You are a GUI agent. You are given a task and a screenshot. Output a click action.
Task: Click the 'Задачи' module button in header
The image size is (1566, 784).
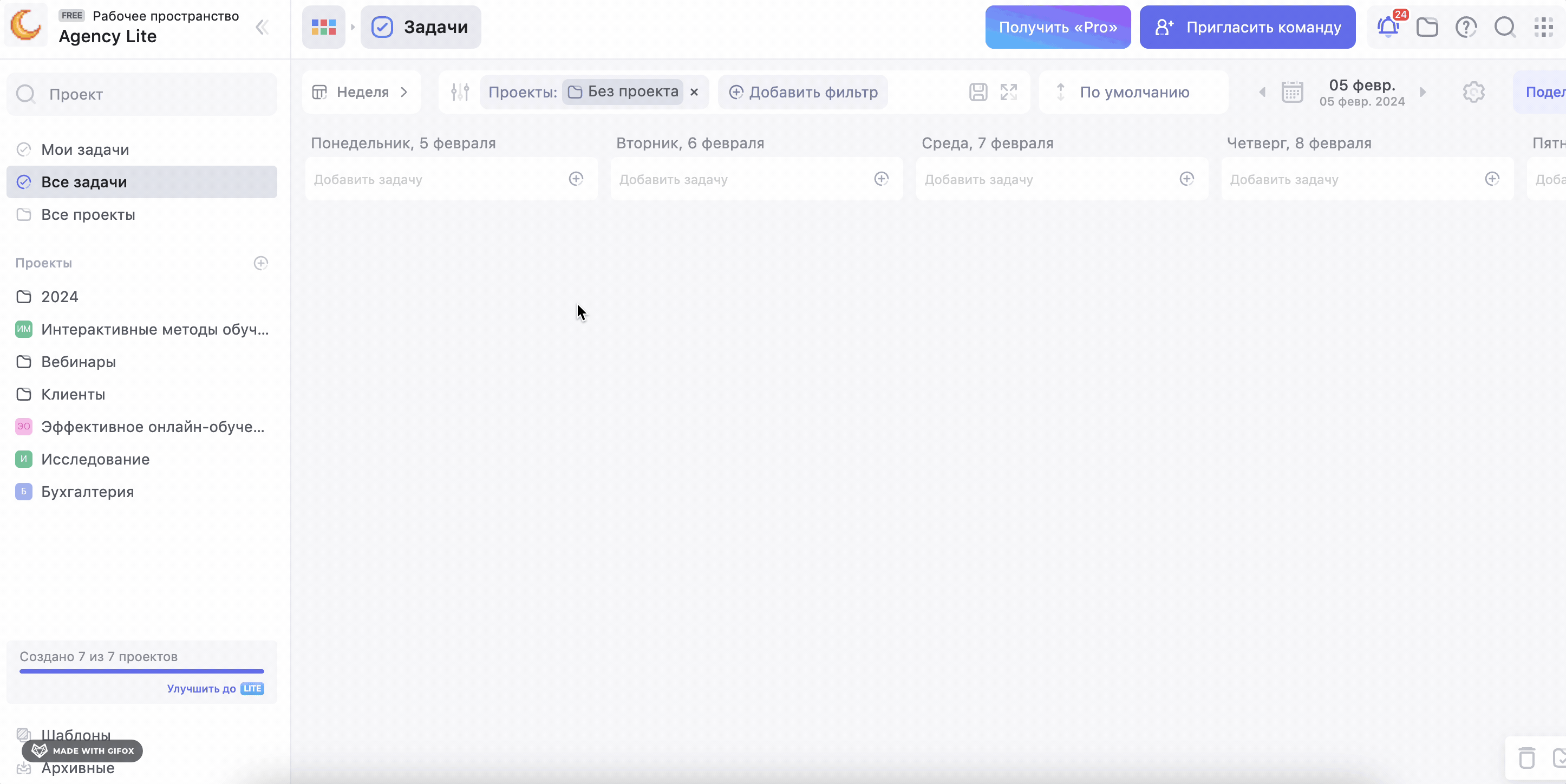421,28
